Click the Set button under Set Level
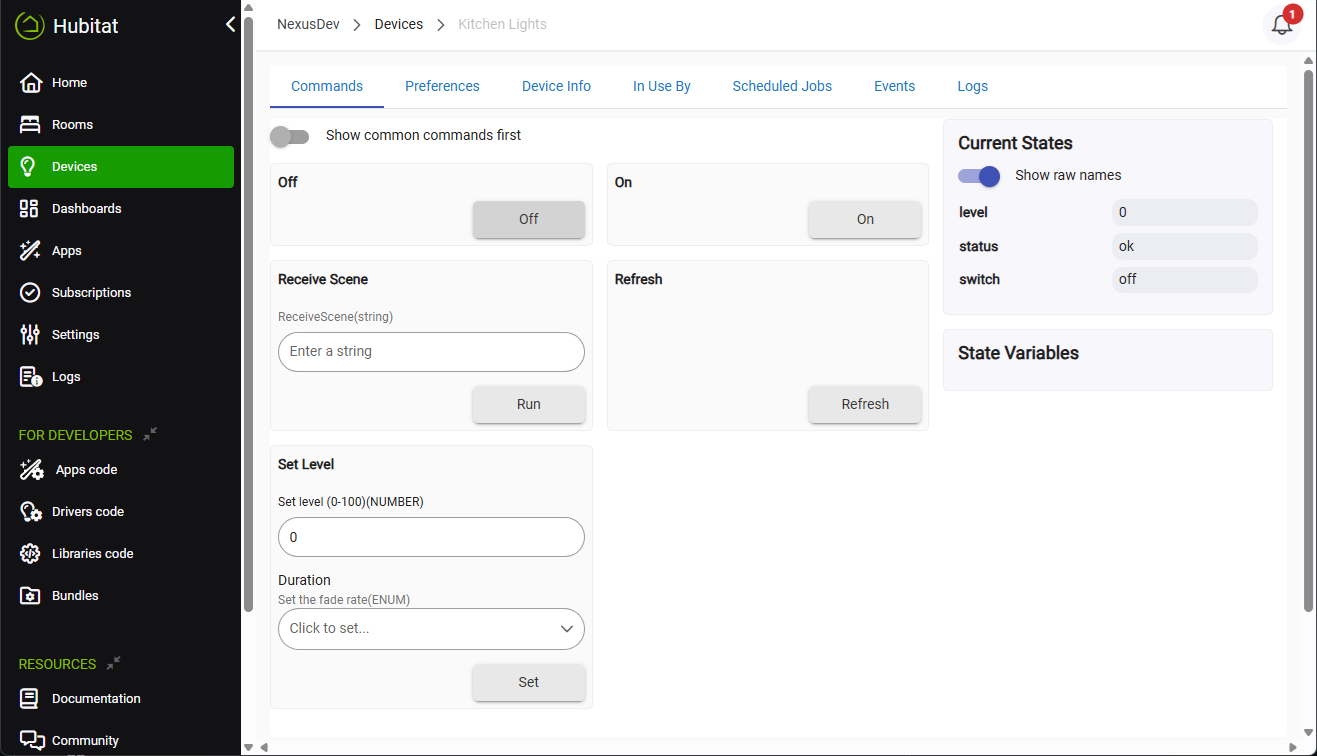The image size is (1317, 756). click(x=528, y=682)
